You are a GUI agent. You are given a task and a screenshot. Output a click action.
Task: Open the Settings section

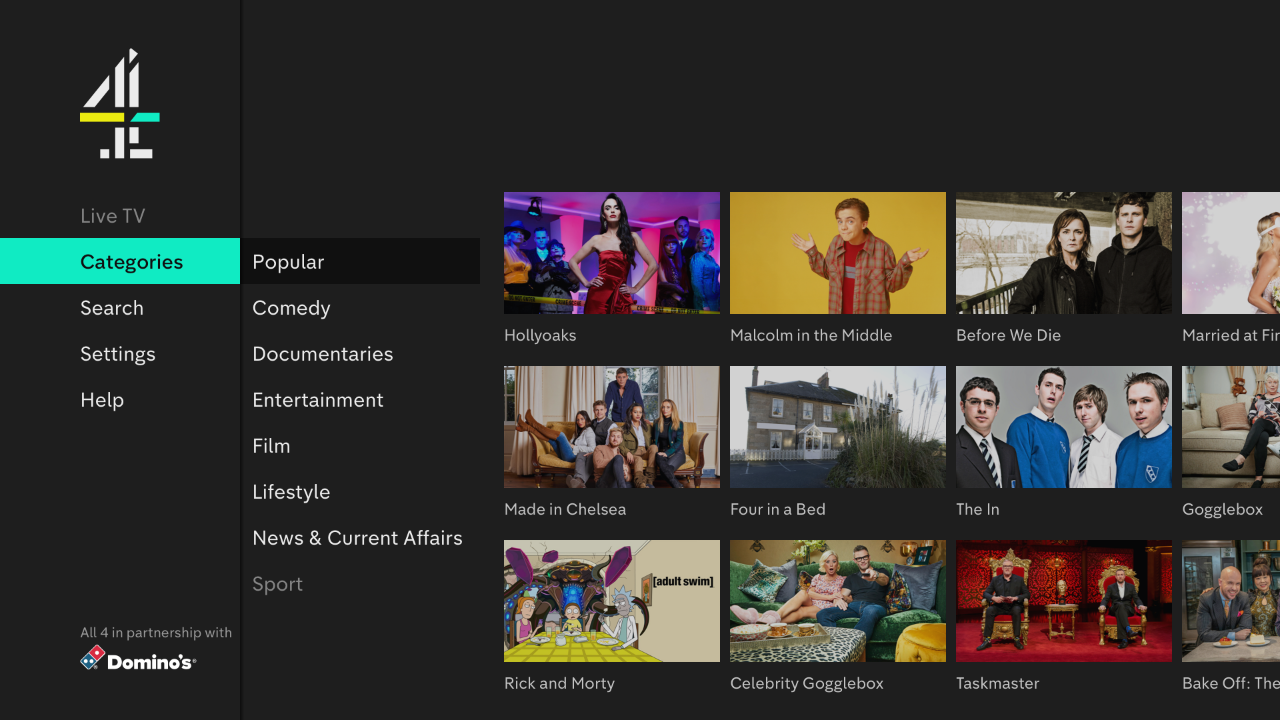coord(117,353)
